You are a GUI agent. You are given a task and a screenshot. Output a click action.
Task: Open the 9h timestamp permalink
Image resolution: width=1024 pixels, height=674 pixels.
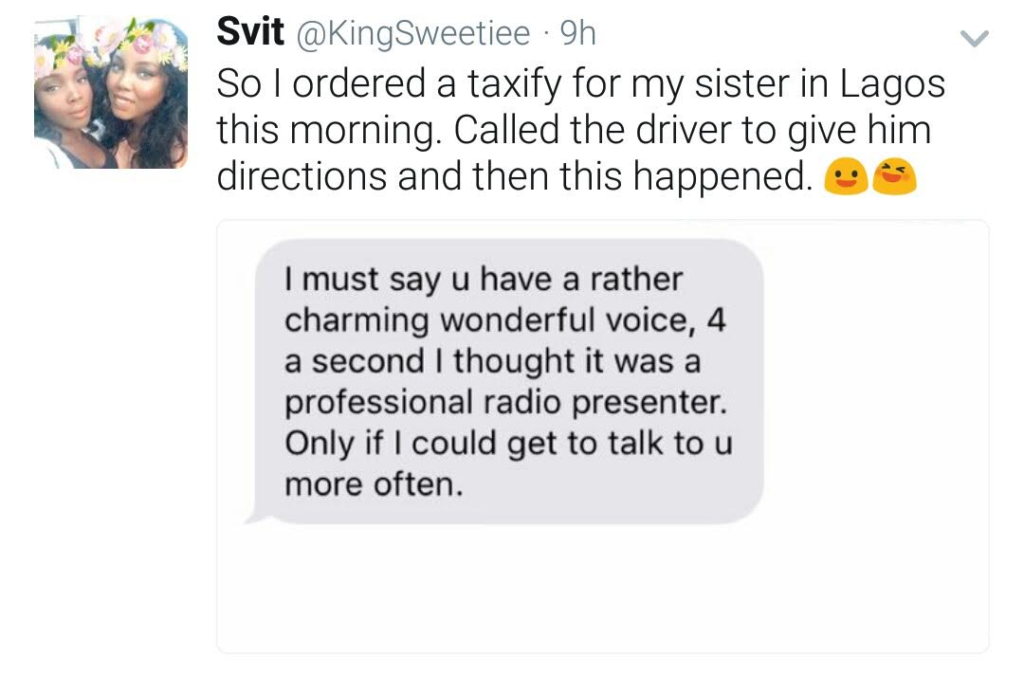tap(579, 33)
